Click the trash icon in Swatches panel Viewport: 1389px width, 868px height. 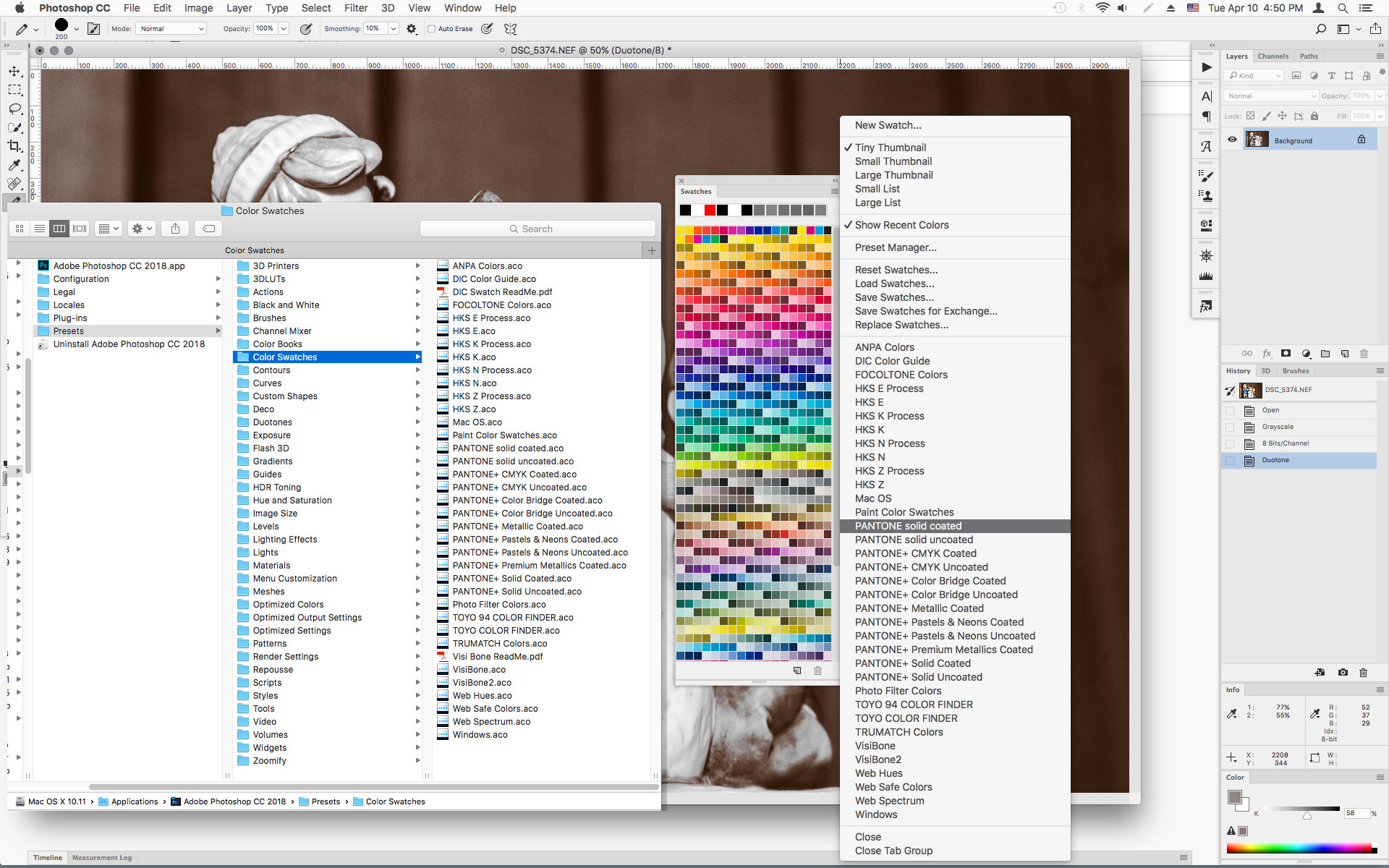817,671
